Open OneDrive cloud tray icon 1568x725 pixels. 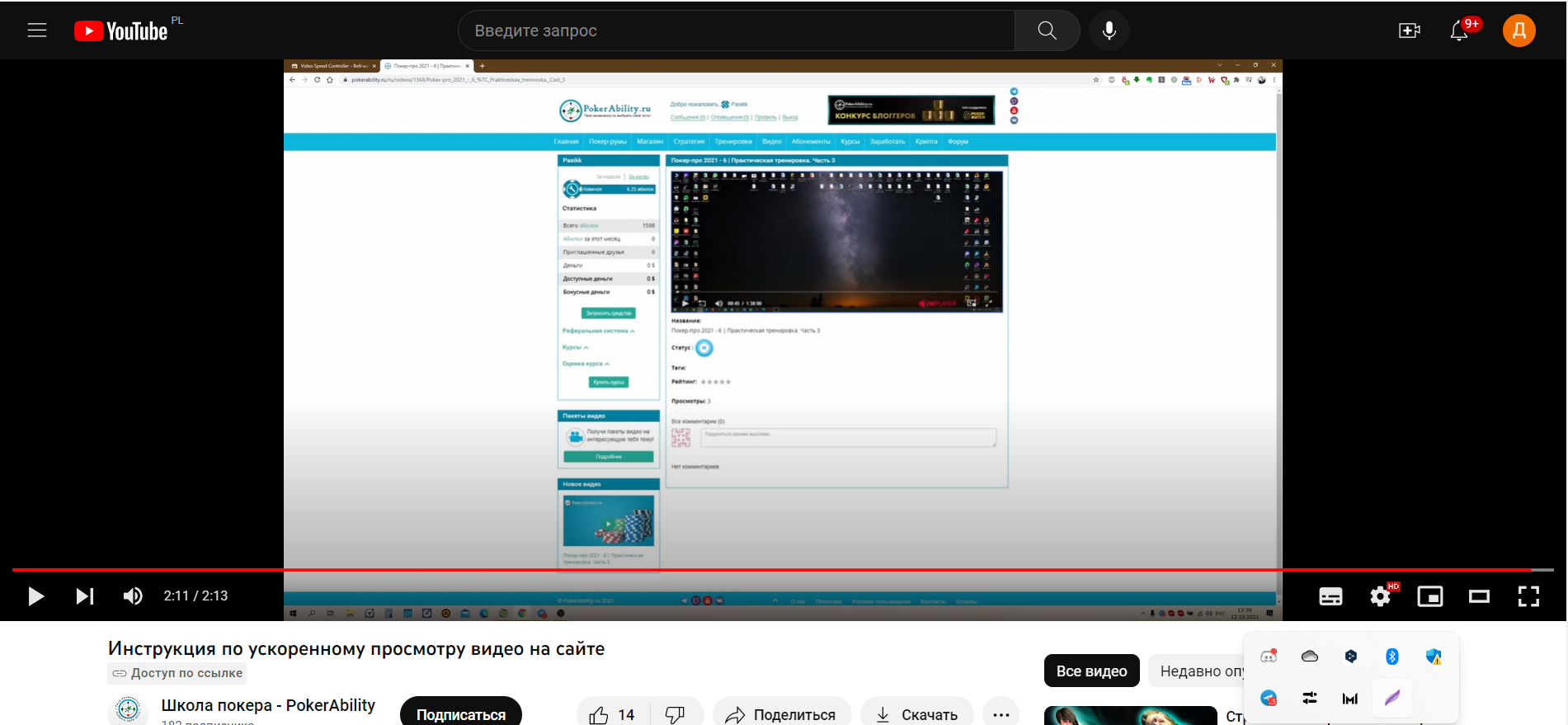[x=1310, y=657]
